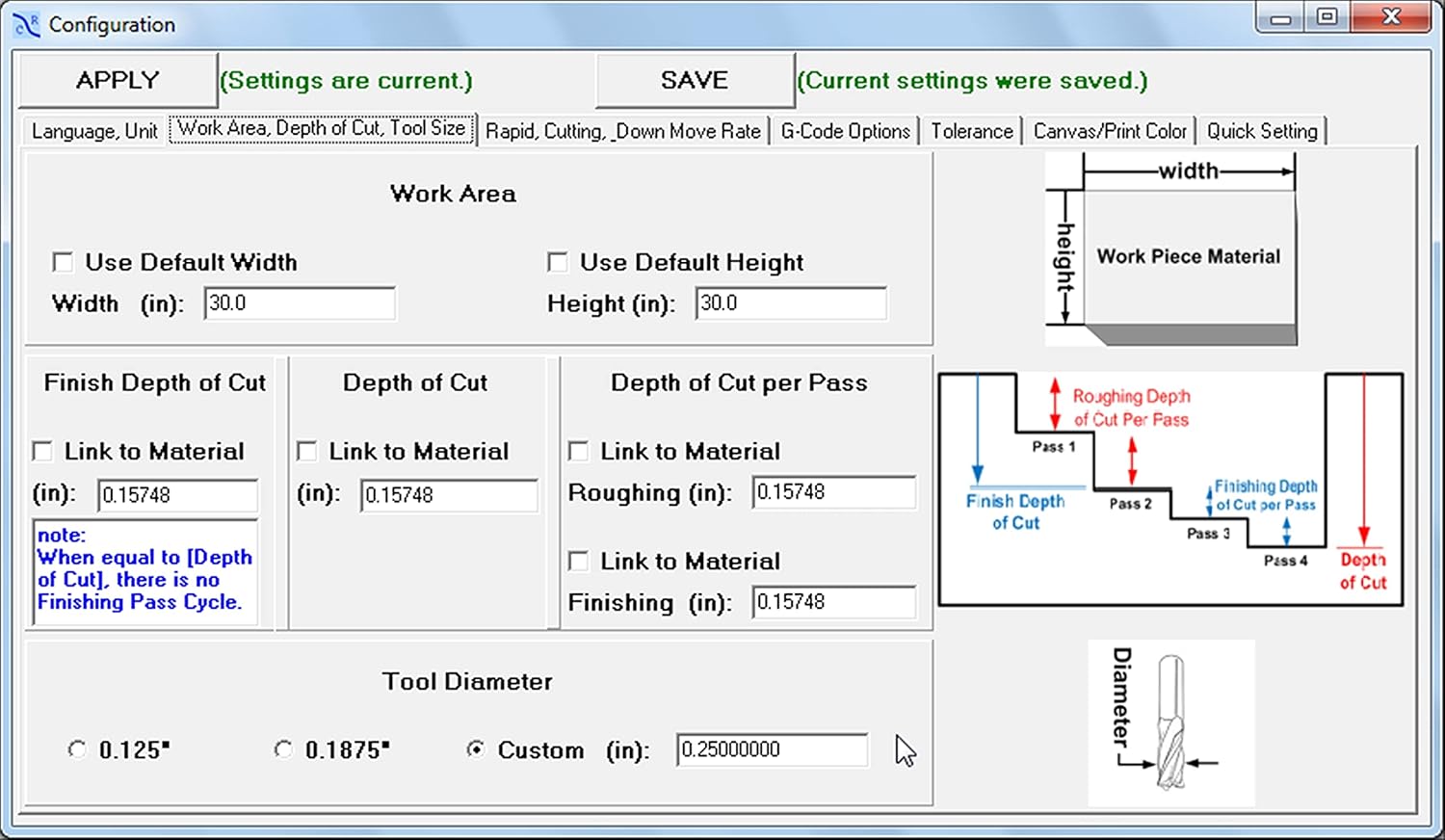Check Link to Material under Depth of Cut
This screenshot has width=1445, height=840.
[x=306, y=451]
